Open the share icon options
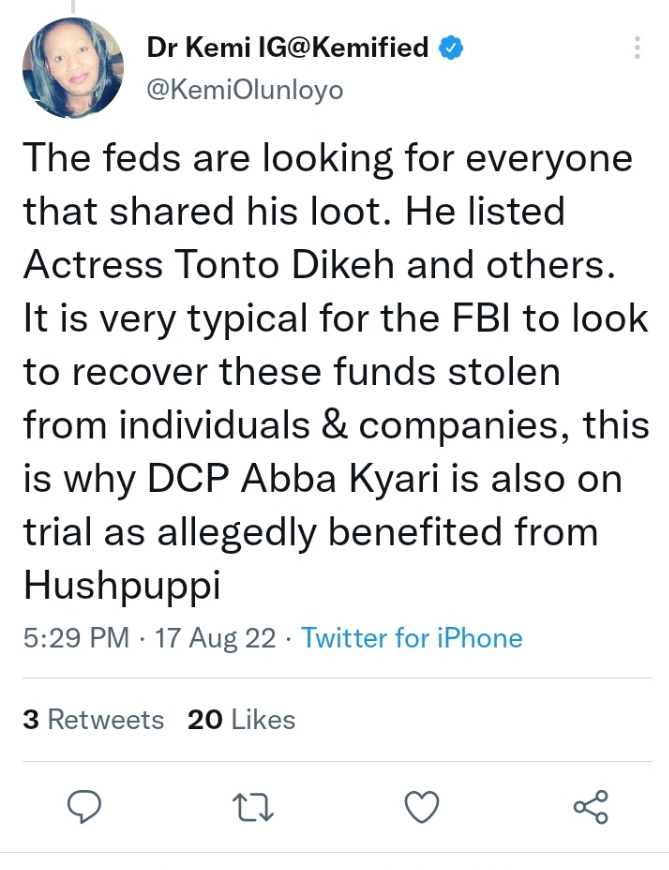This screenshot has width=669, height=870. (590, 806)
